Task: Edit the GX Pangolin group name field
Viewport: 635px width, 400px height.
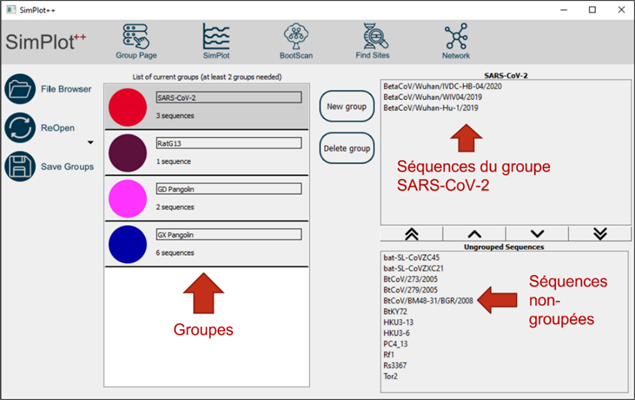Action: 229,235
